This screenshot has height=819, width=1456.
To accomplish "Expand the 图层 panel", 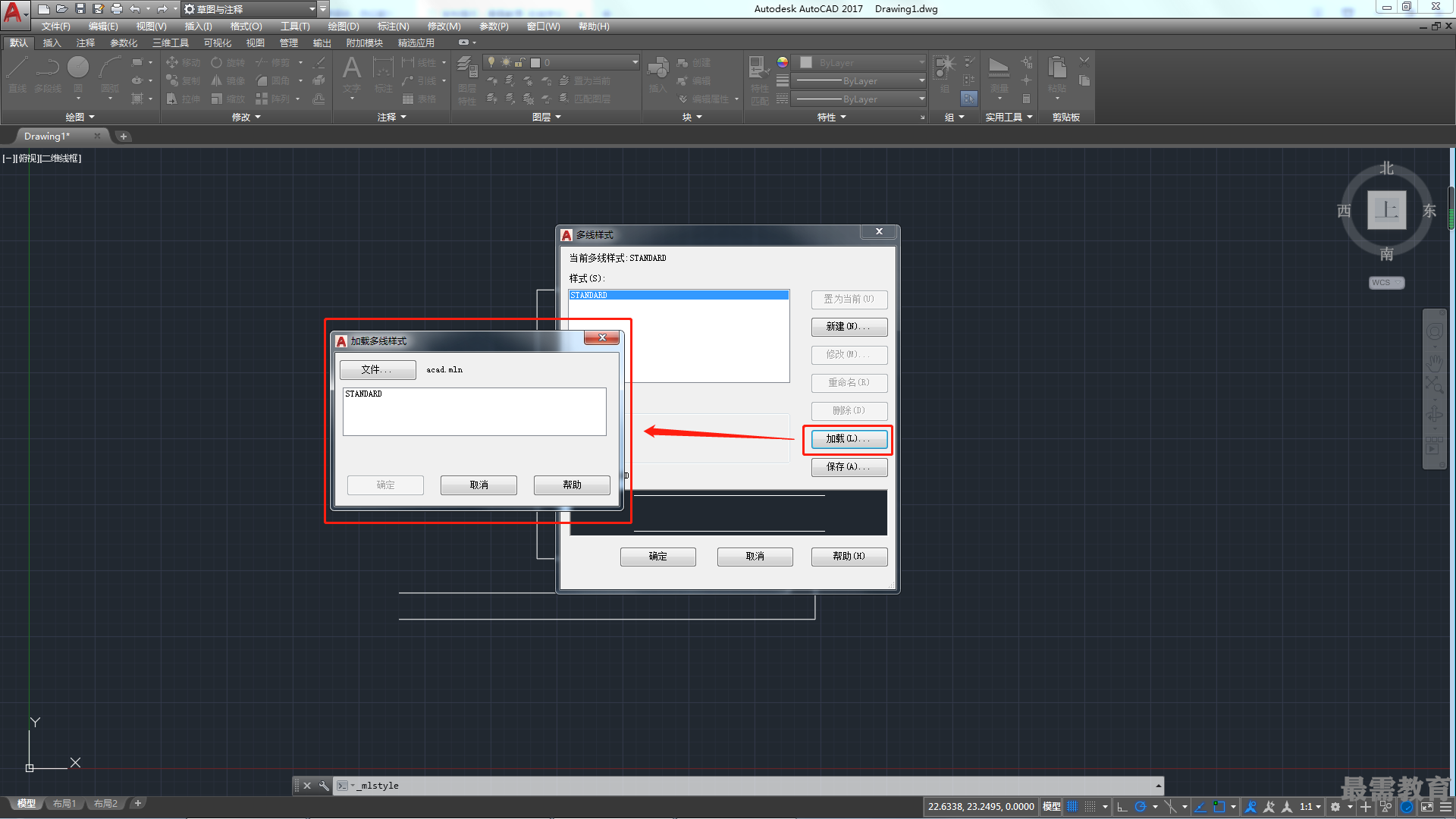I will (x=547, y=117).
